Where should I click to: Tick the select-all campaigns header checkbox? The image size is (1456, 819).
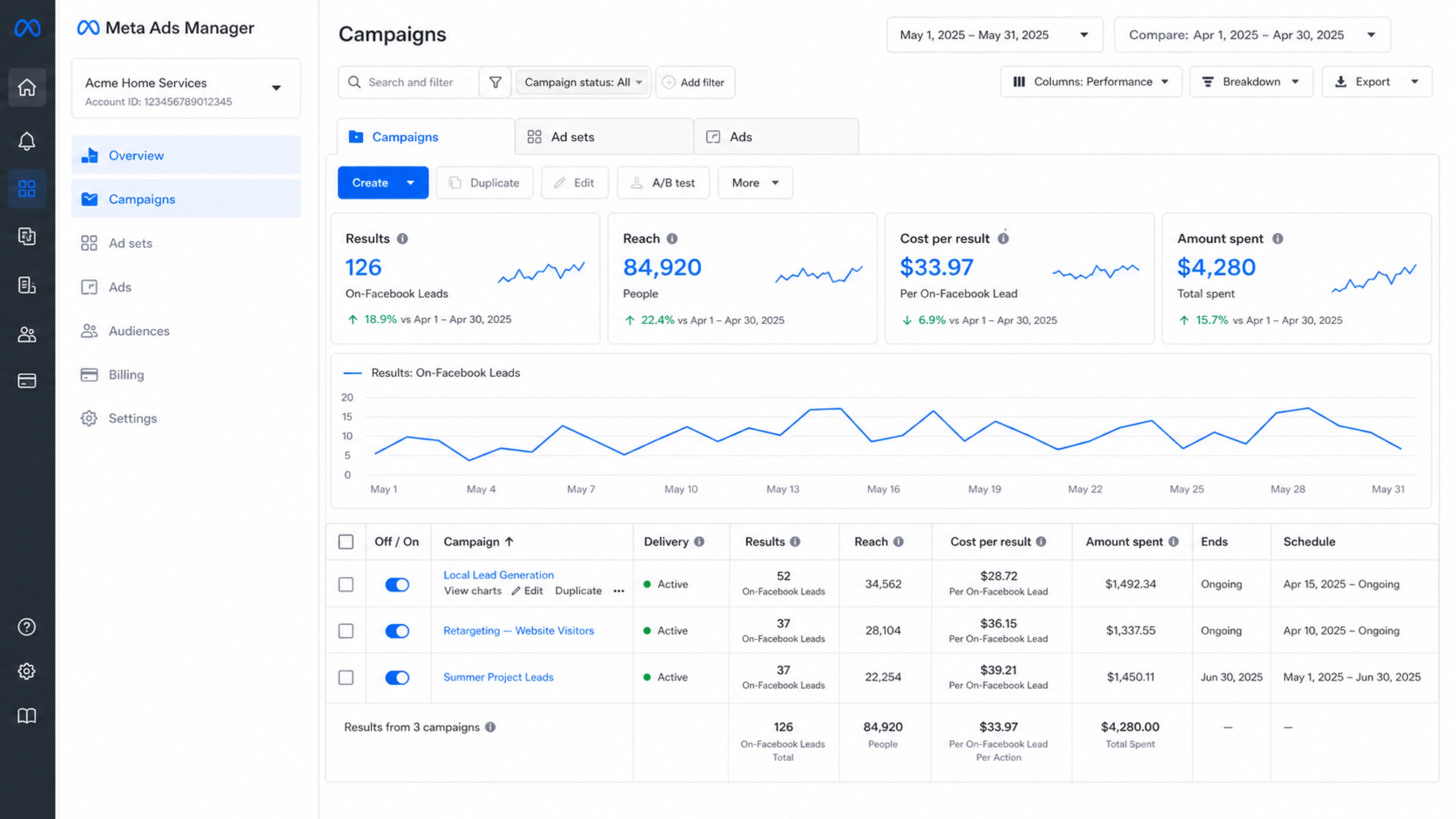pos(346,541)
